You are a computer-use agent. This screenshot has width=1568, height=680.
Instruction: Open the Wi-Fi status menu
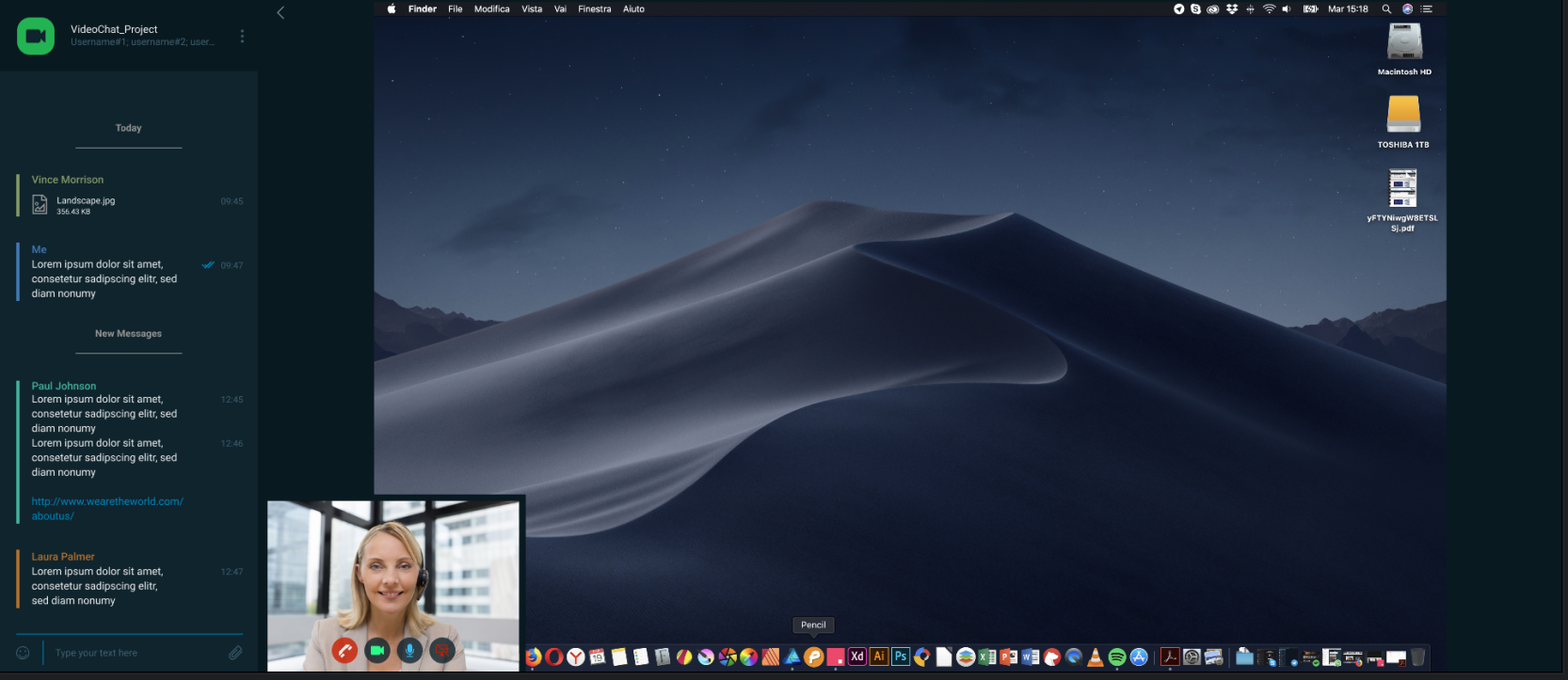[x=1269, y=9]
